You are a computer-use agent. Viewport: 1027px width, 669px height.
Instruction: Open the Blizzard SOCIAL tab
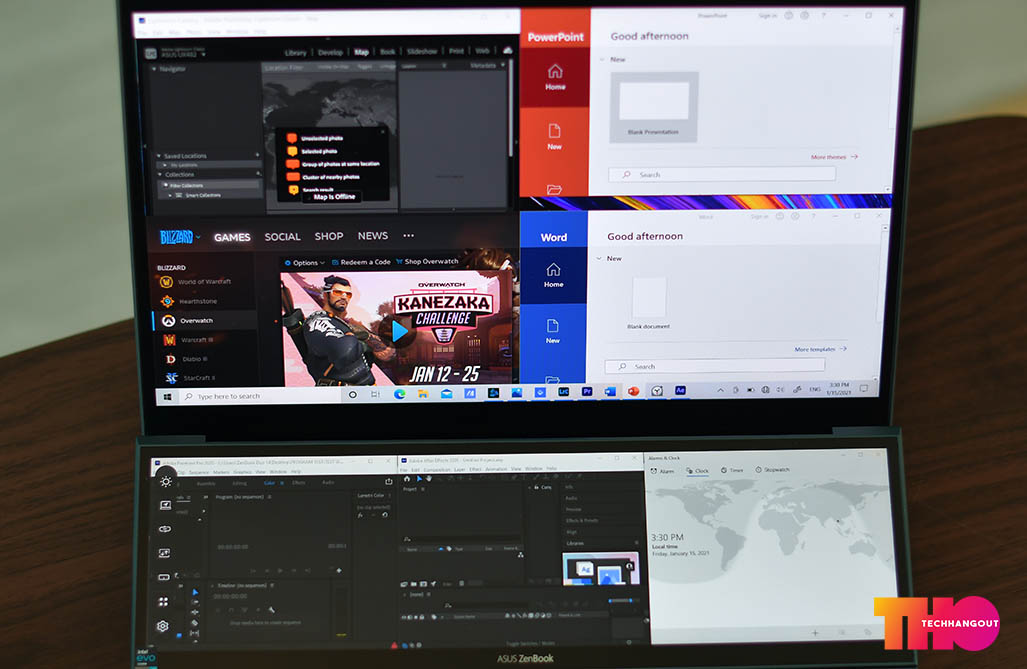coord(282,237)
